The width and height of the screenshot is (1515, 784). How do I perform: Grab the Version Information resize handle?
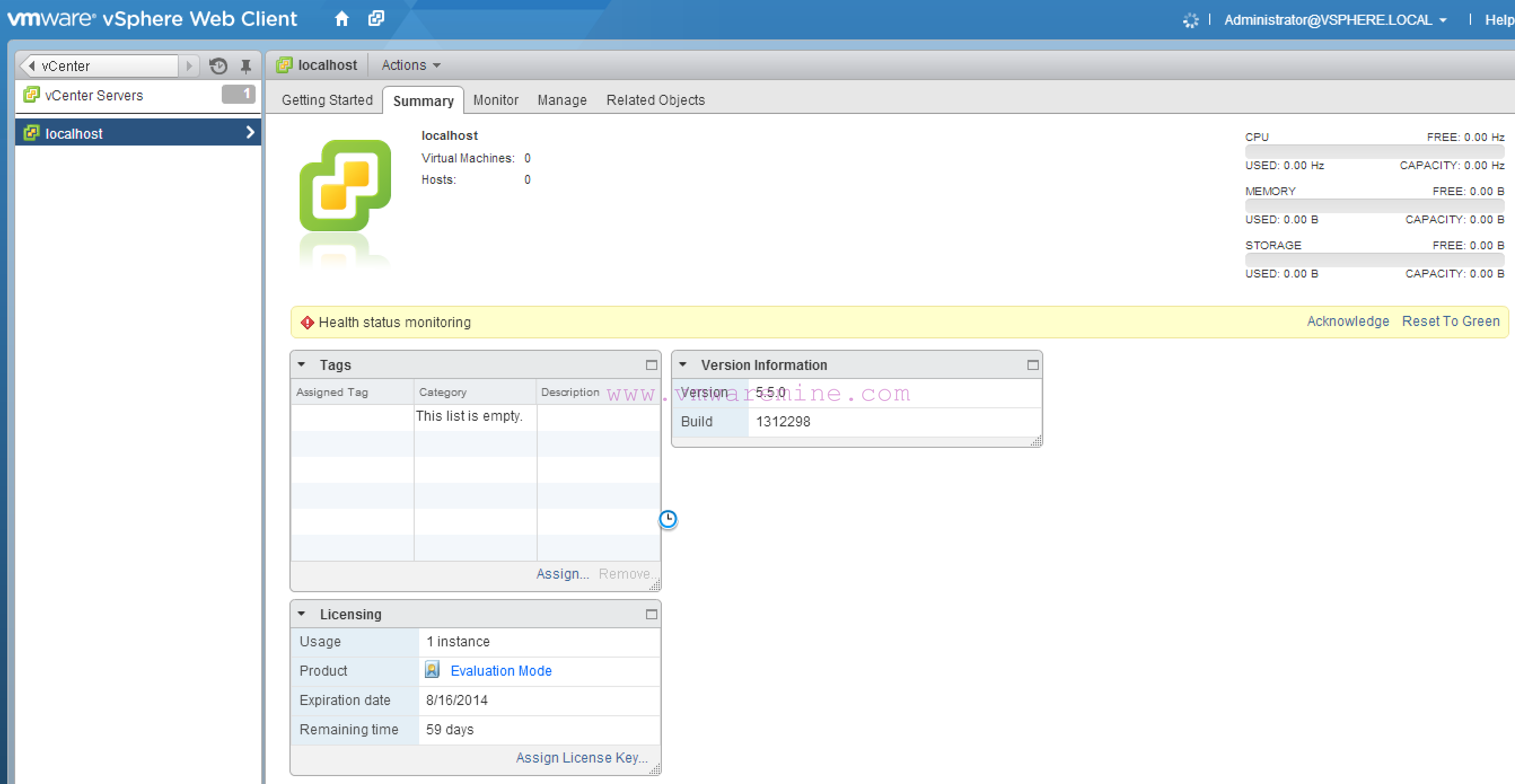point(1037,441)
